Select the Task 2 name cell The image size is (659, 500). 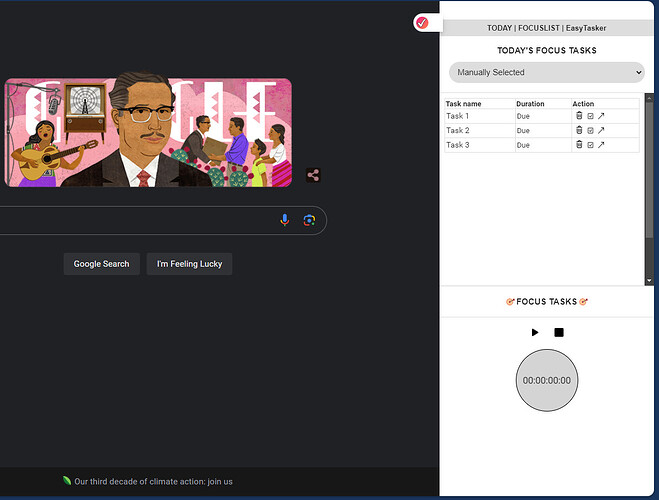pos(480,130)
